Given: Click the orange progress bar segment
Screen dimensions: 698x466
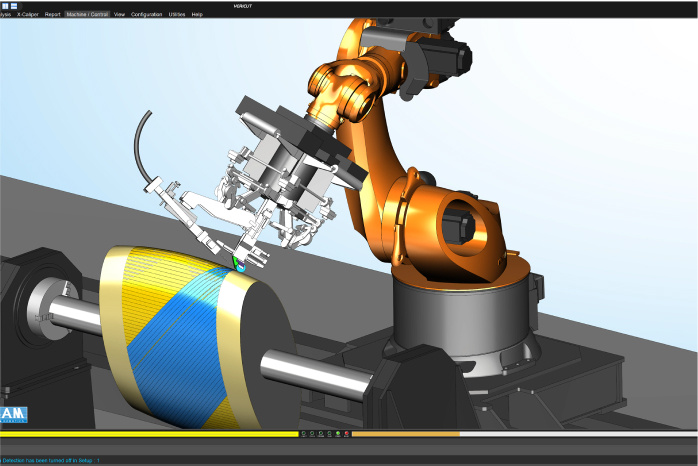Looking at the screenshot, I should point(405,434).
